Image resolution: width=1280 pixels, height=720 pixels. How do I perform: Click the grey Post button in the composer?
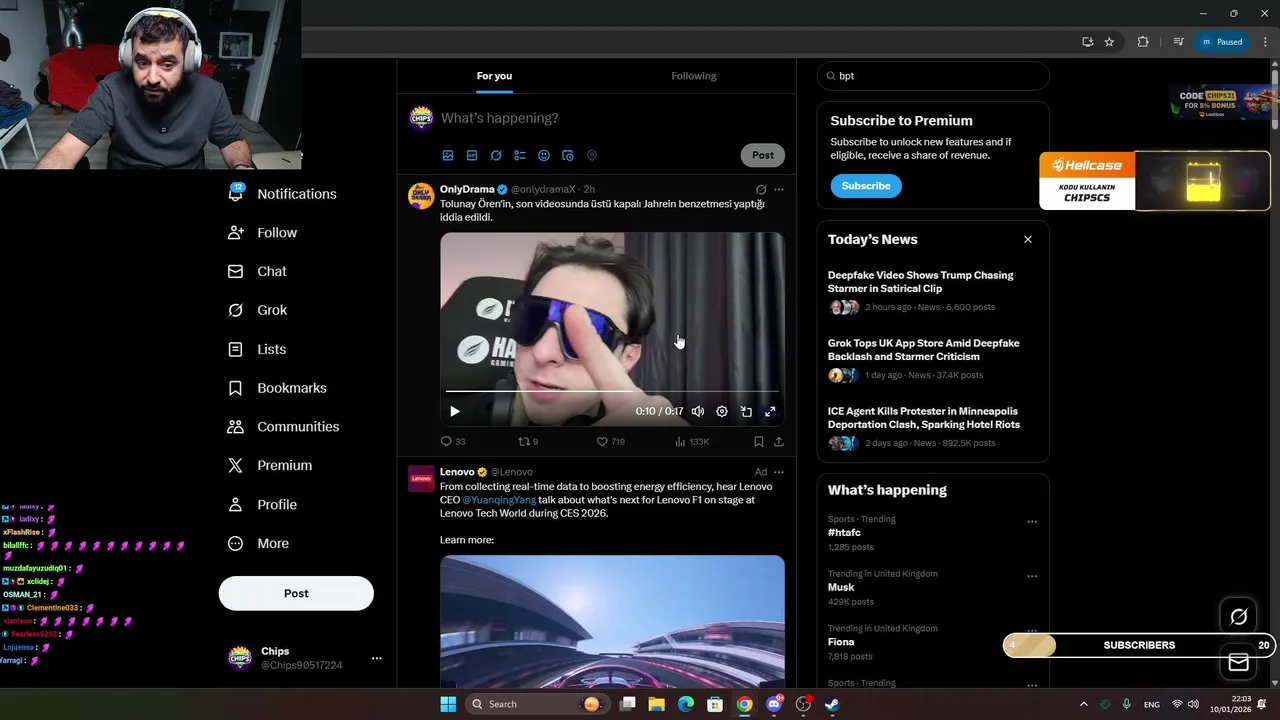point(763,155)
